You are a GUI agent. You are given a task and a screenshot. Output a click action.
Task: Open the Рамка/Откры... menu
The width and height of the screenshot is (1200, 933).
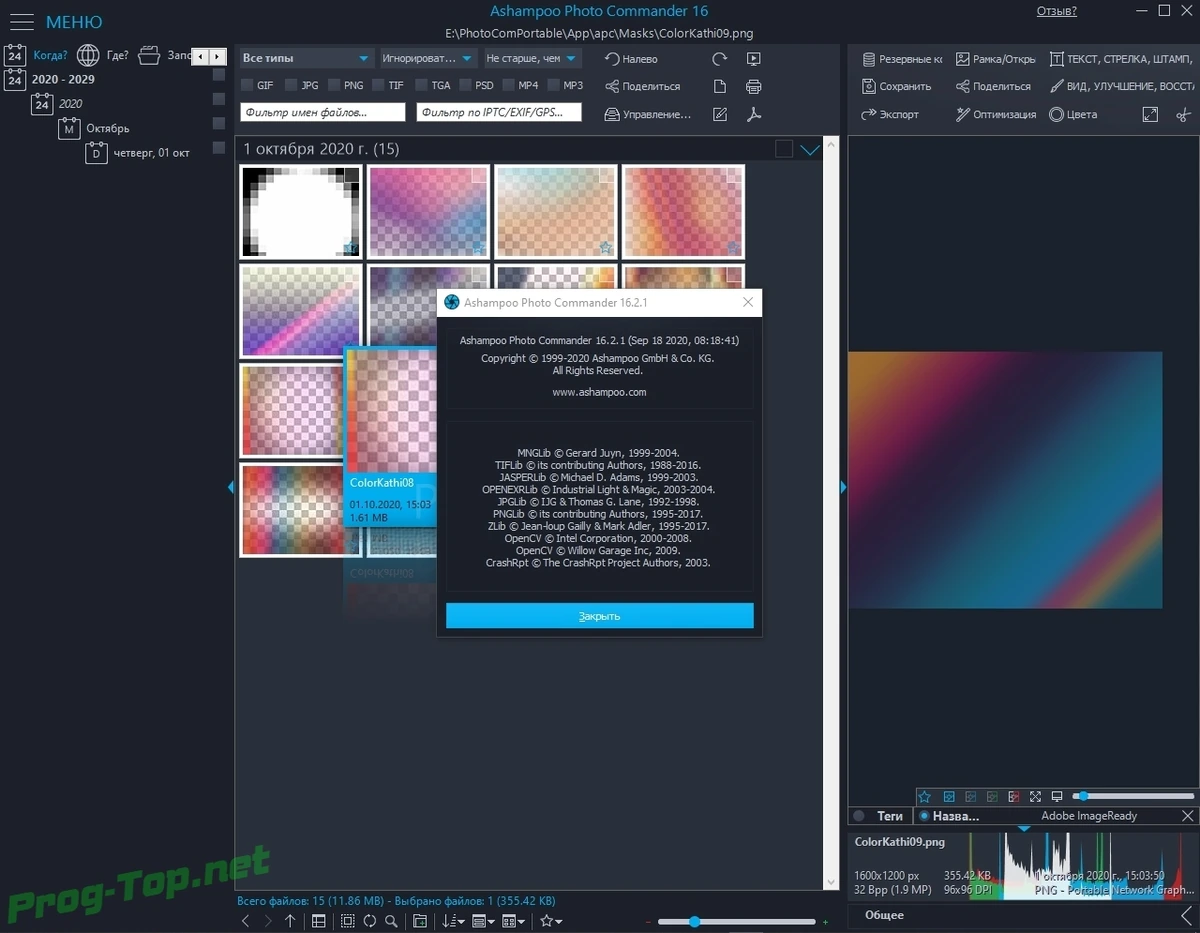(x=996, y=59)
